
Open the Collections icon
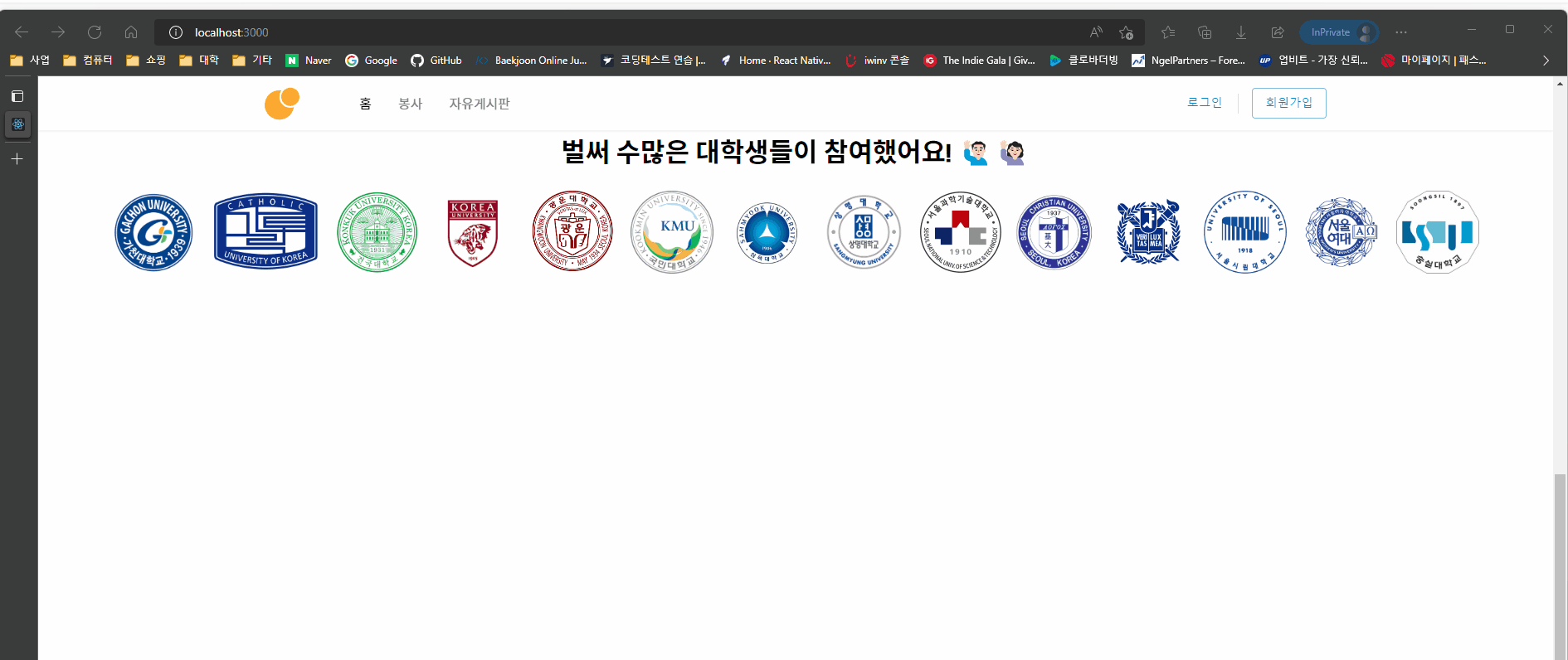[x=1205, y=32]
